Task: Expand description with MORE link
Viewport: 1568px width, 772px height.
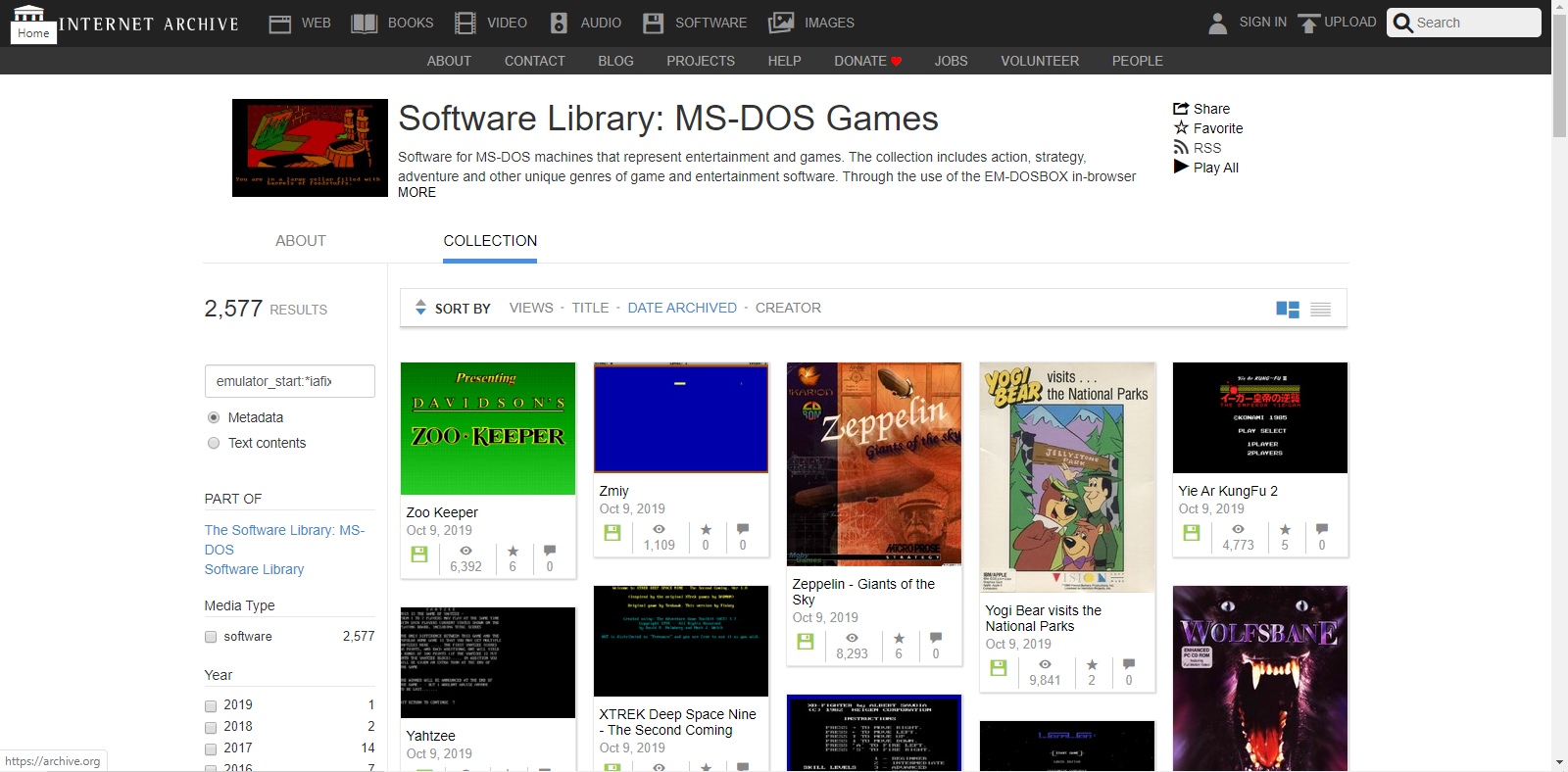Action: pos(416,193)
